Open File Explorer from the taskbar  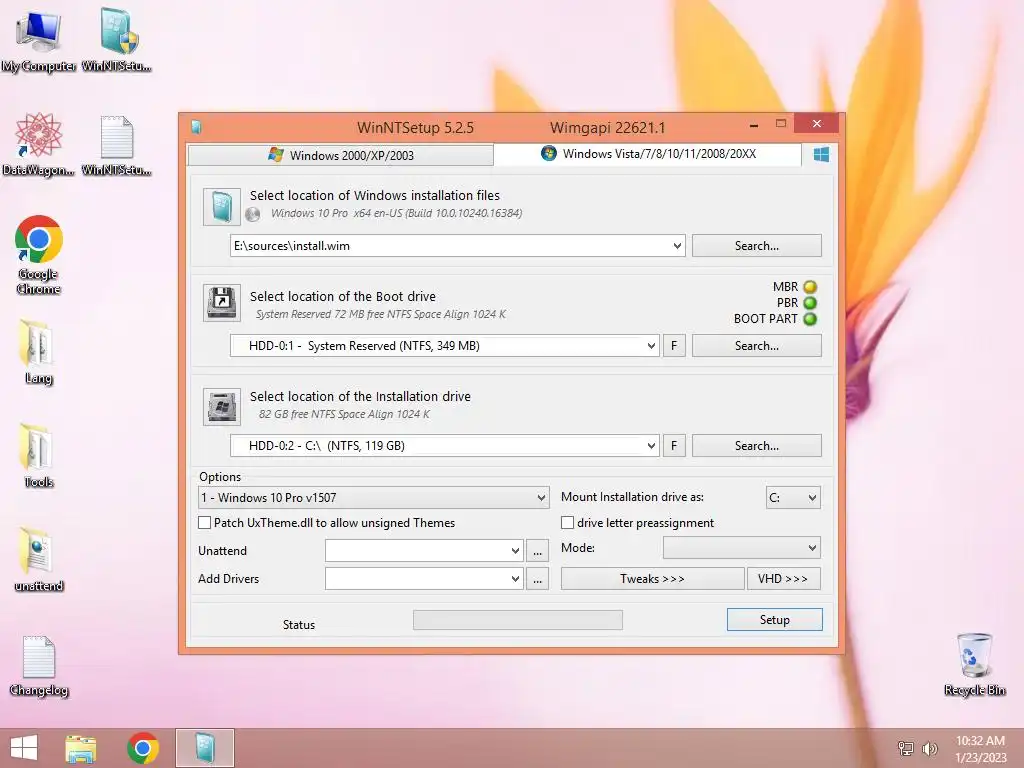[x=80, y=748]
